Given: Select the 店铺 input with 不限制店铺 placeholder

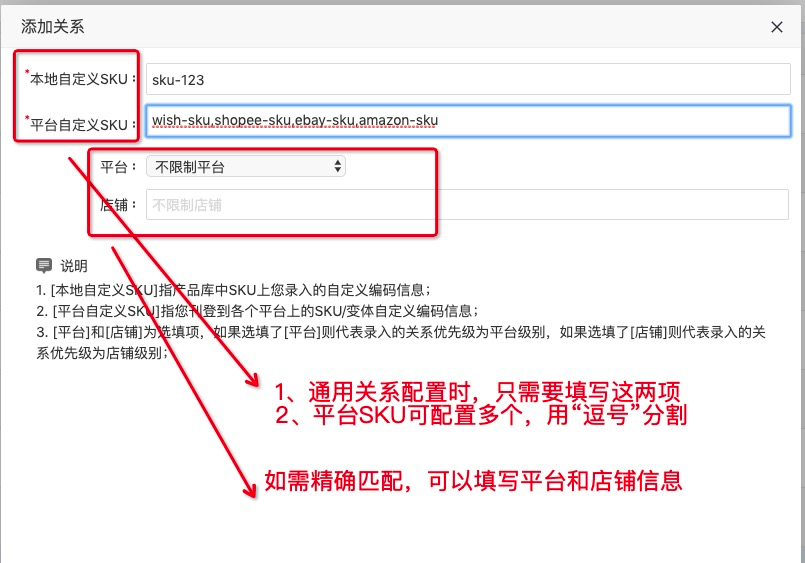Looking at the screenshot, I should click(467, 205).
